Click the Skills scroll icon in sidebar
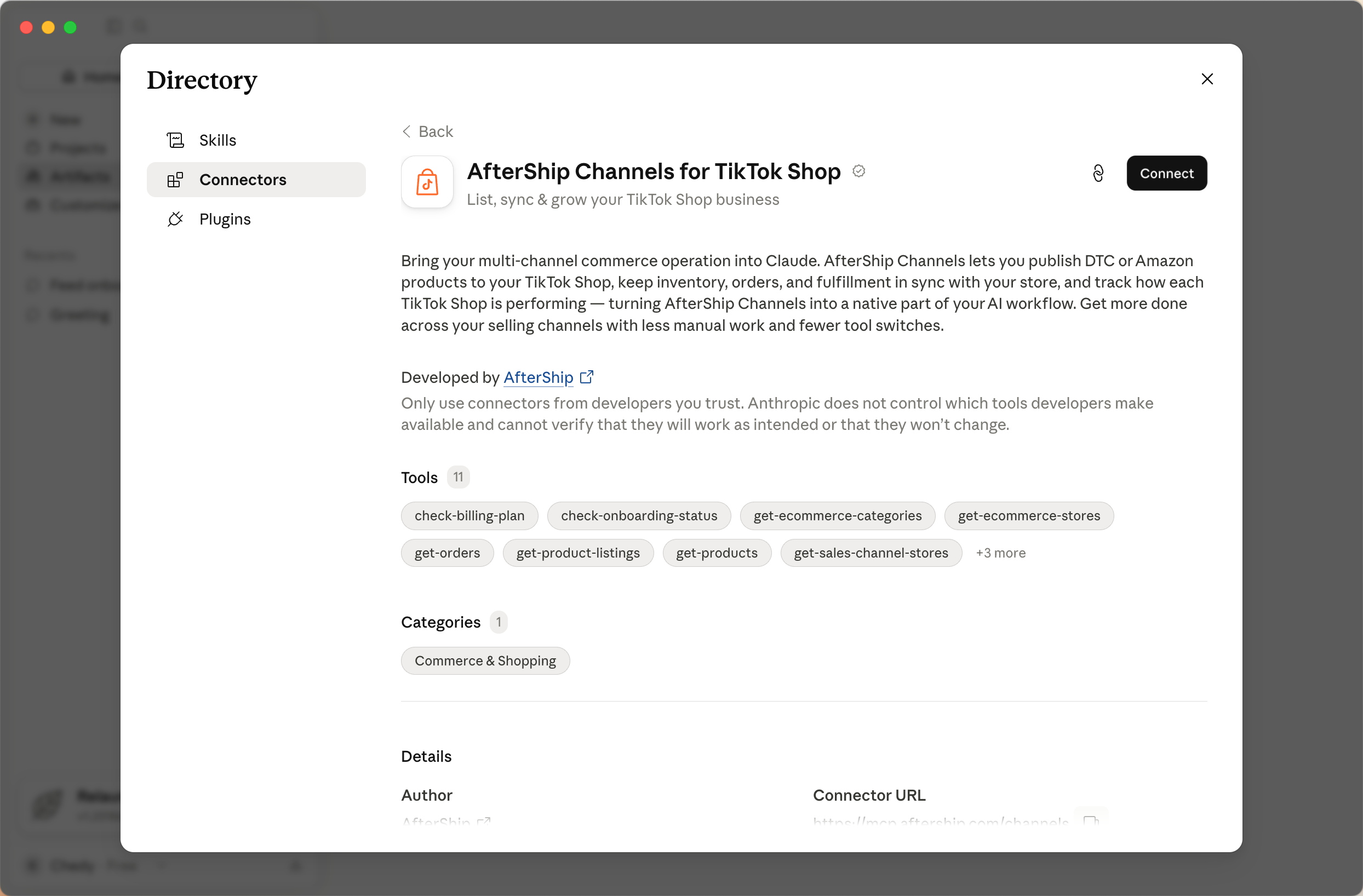The width and height of the screenshot is (1363, 896). 175,140
